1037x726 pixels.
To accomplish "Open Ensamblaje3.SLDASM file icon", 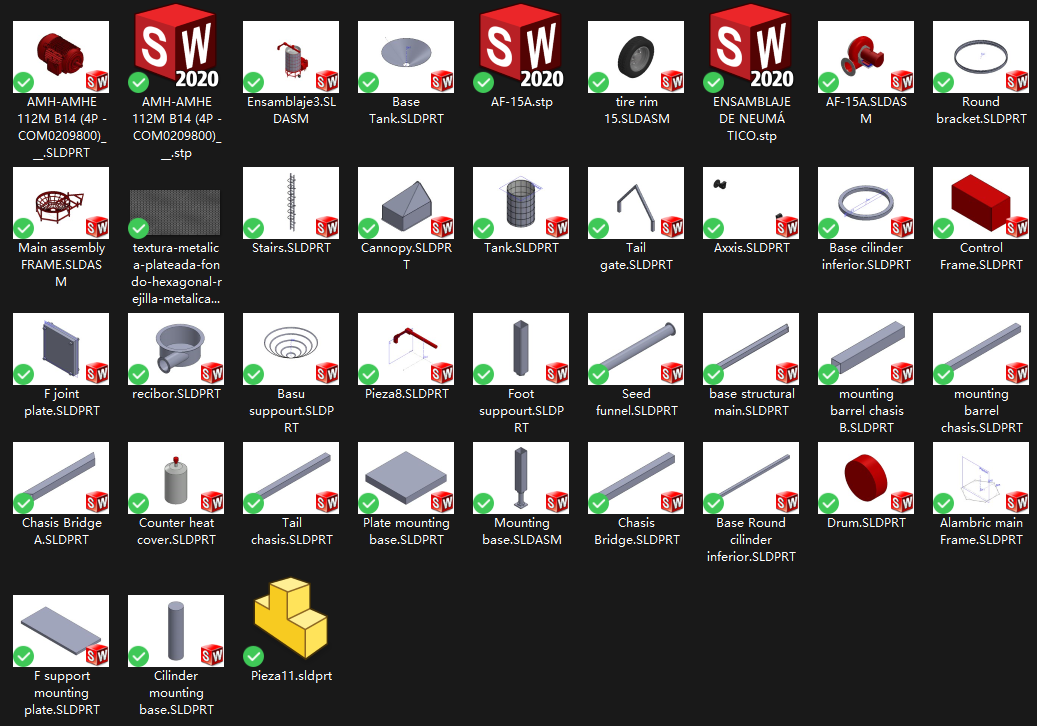I will pyautogui.click(x=291, y=57).
